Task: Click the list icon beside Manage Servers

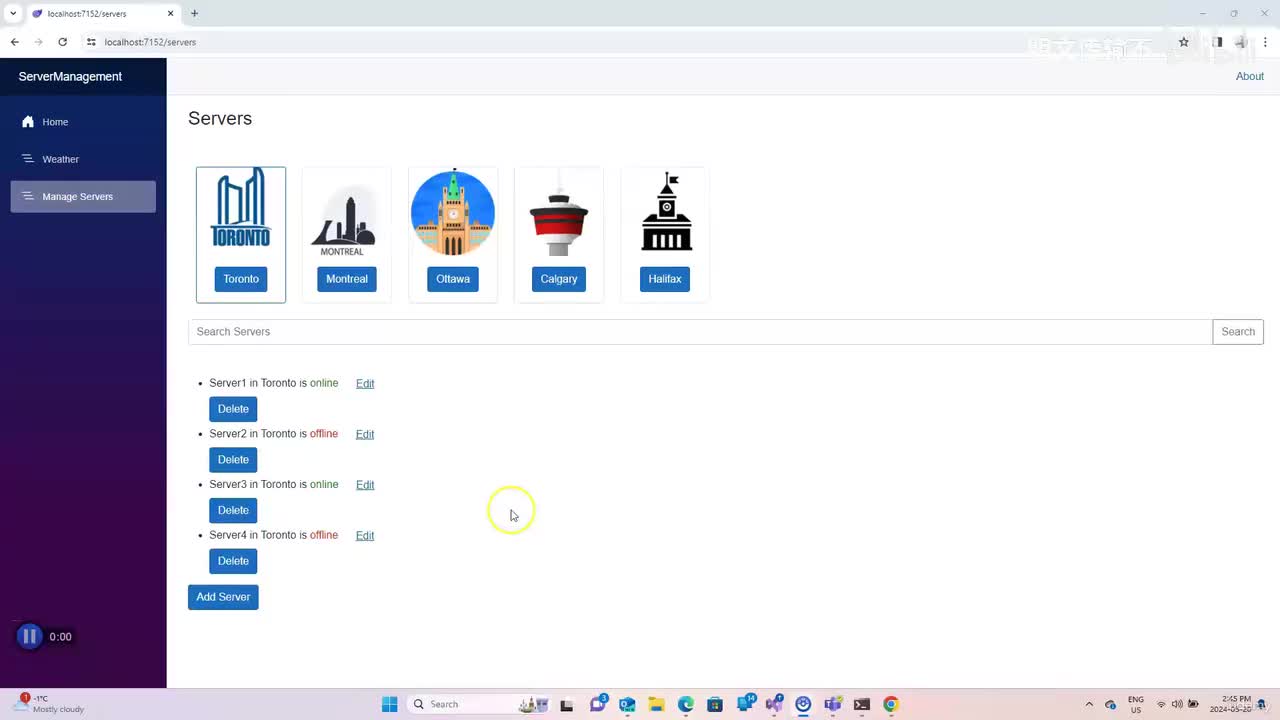Action: pyautogui.click(x=28, y=196)
